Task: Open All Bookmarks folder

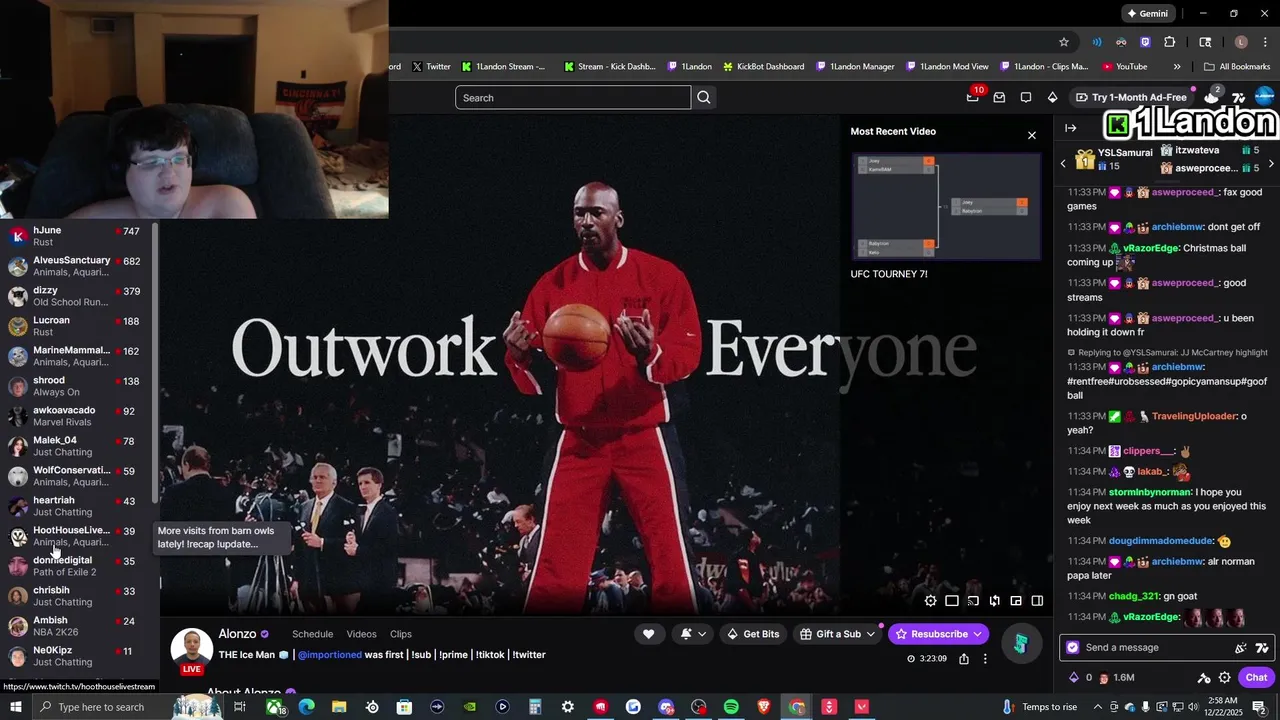Action: (1237, 67)
